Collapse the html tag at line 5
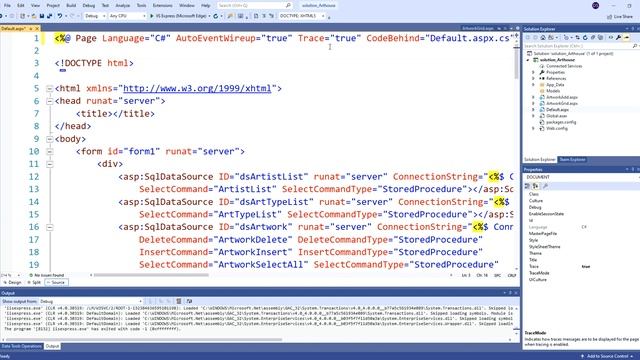This screenshot has width=640, height=360. (49, 89)
